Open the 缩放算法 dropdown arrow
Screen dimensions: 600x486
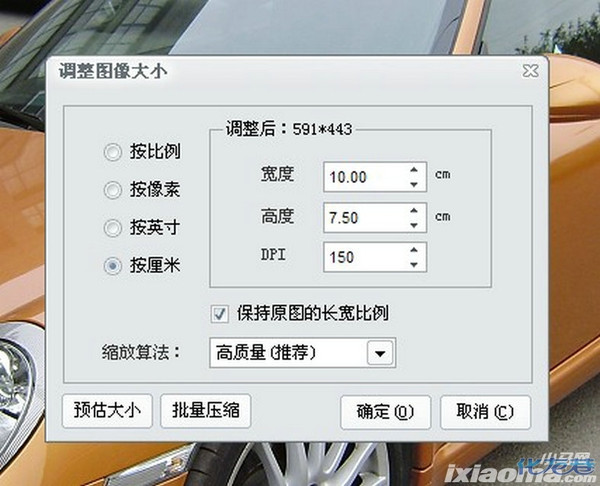coord(380,353)
